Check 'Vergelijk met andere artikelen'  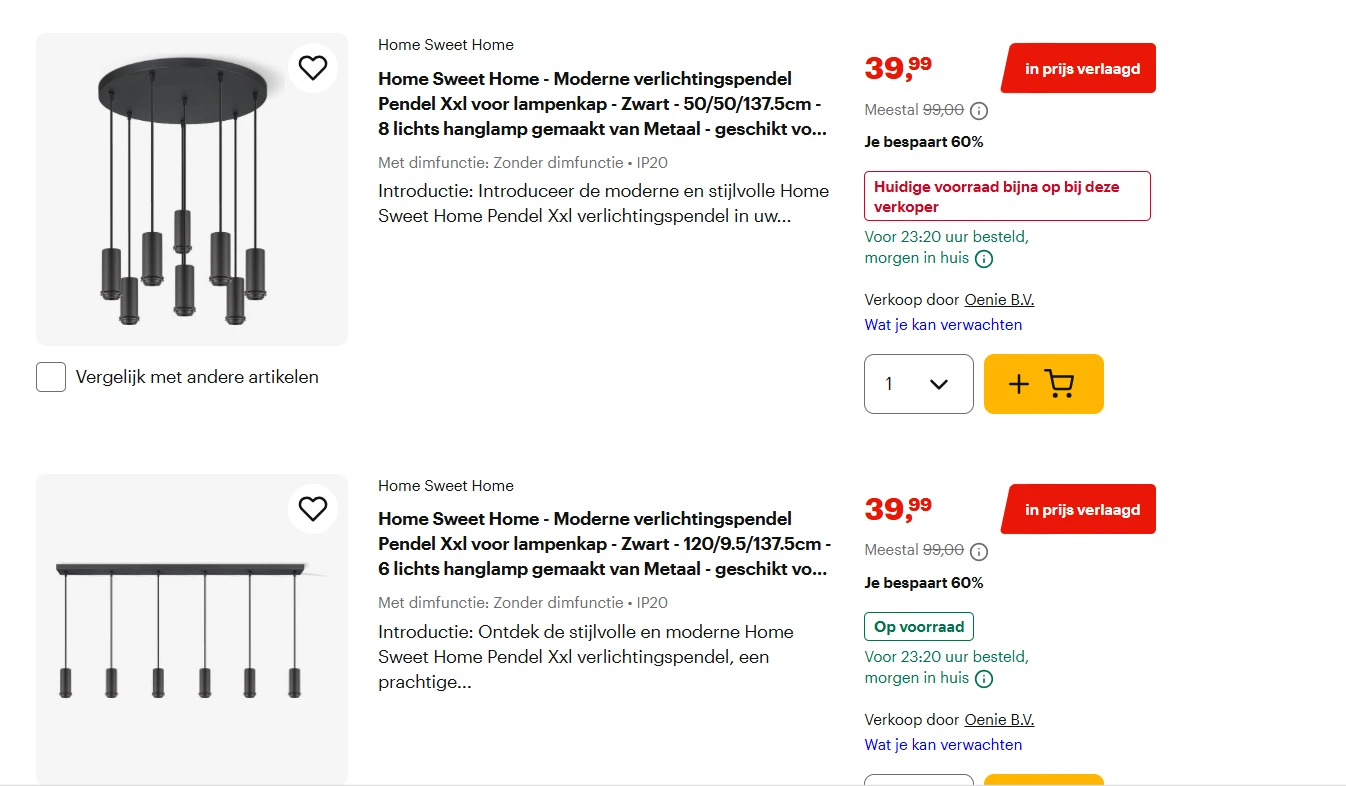pos(51,377)
